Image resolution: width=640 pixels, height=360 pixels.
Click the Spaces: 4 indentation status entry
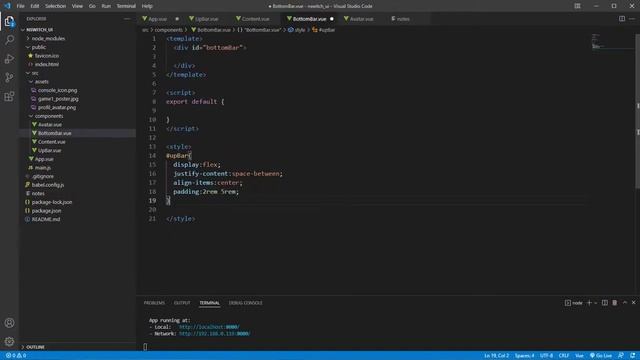[x=524, y=356]
